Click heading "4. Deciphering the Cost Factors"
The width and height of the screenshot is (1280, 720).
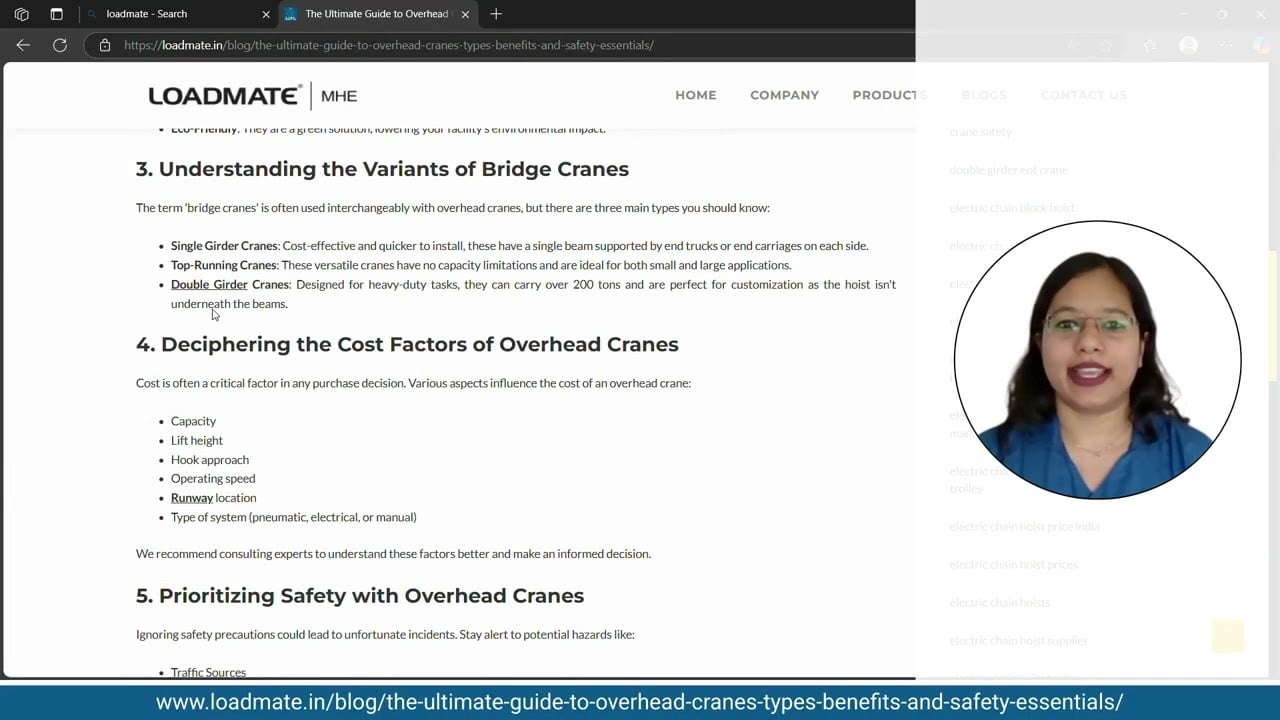pyautogui.click(x=407, y=344)
